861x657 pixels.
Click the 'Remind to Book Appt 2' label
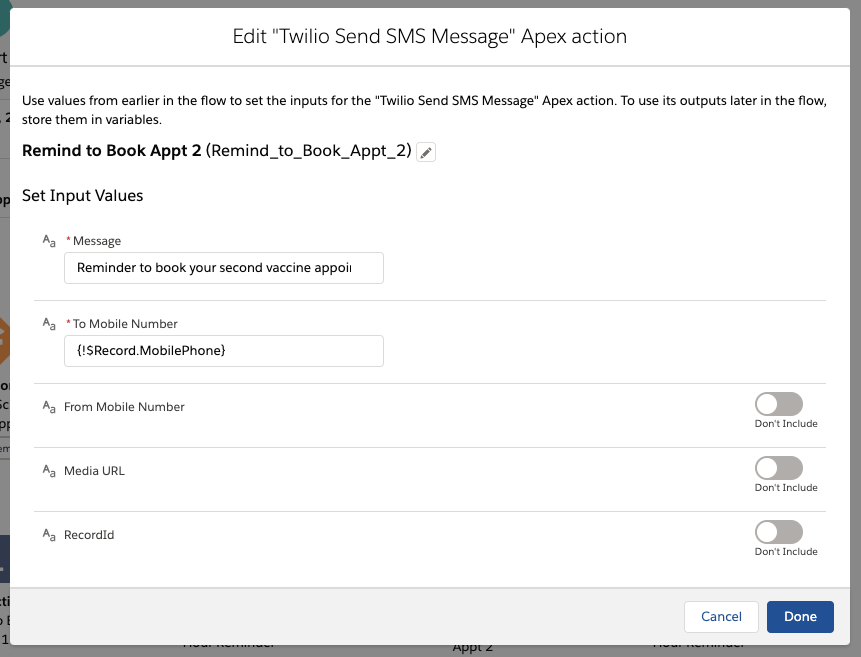coord(112,151)
